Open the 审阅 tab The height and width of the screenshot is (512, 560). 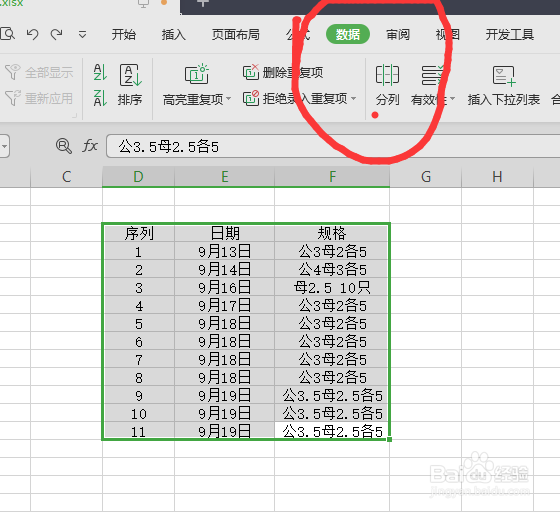click(x=398, y=35)
